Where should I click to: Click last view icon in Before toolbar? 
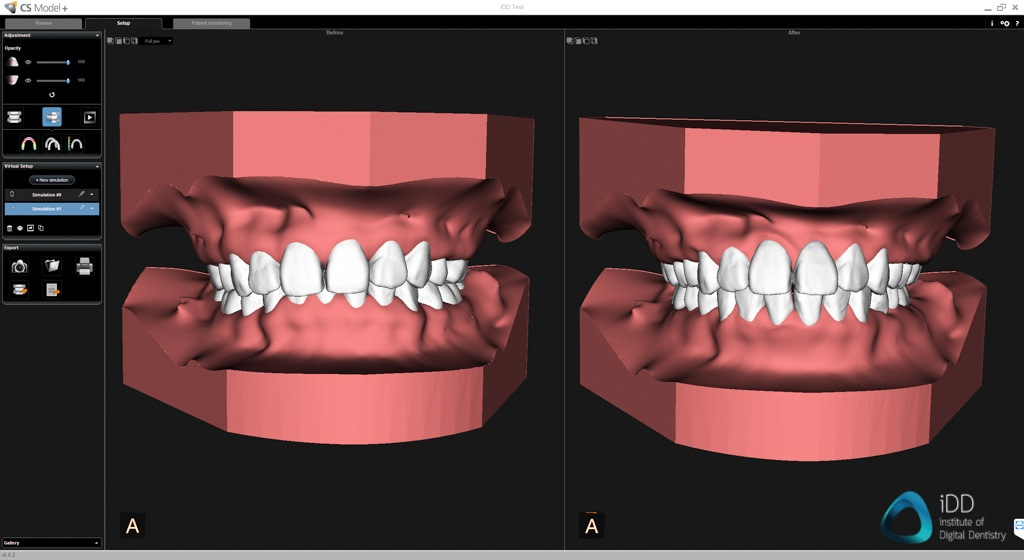tap(135, 40)
